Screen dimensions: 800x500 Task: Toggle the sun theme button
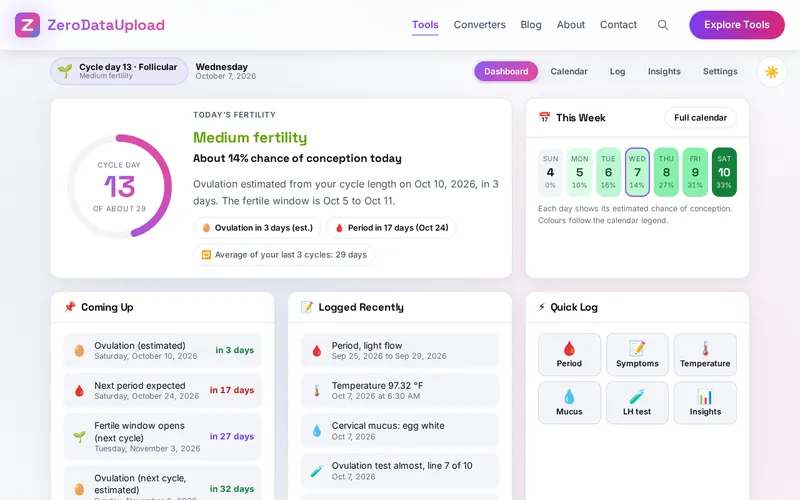click(x=771, y=72)
